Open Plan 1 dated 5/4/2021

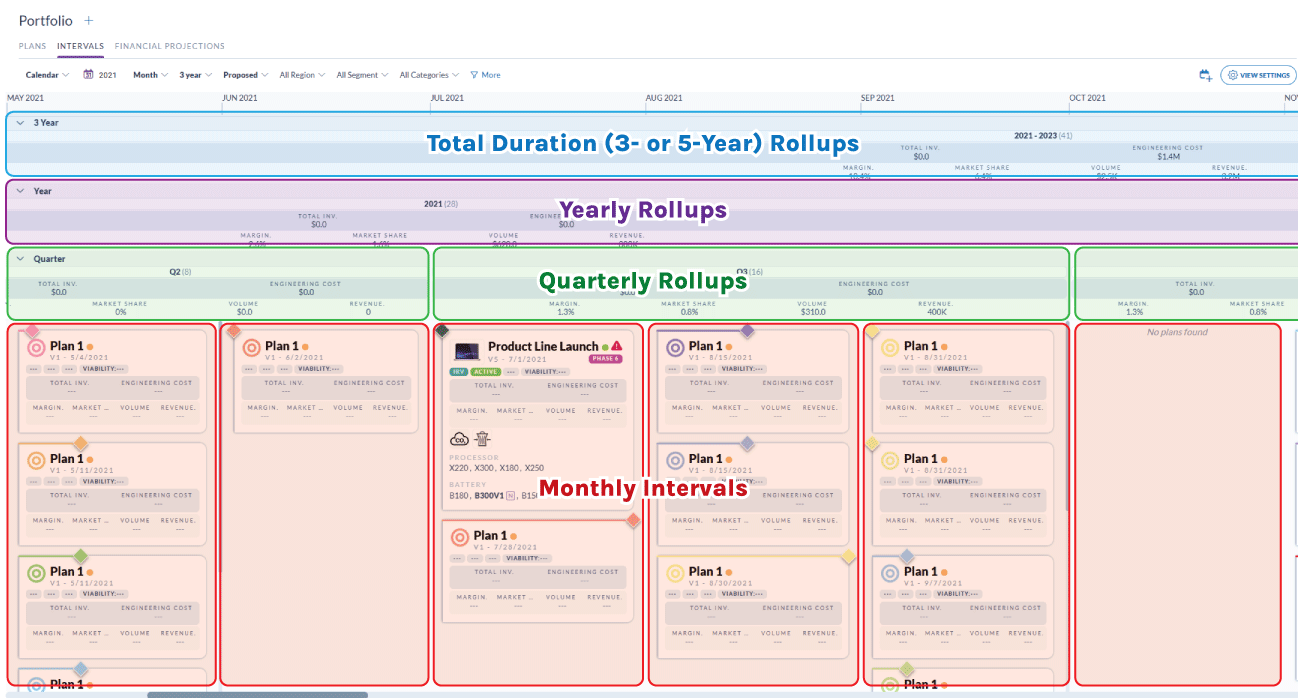point(66,346)
